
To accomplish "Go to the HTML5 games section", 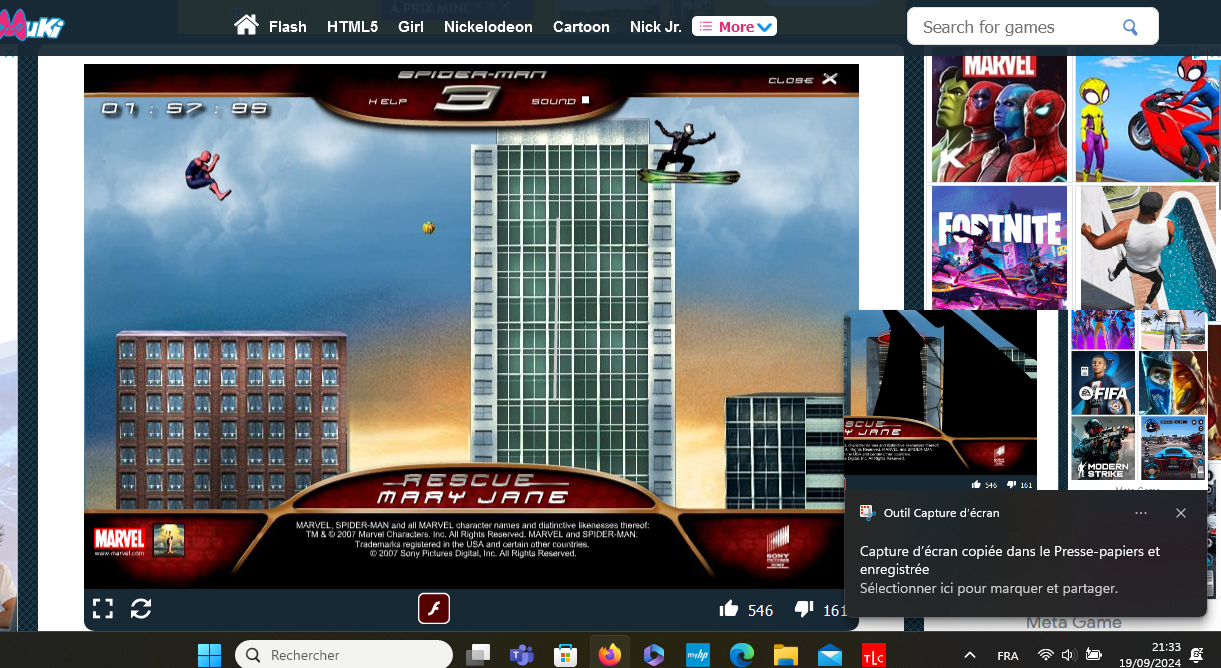I will (352, 27).
